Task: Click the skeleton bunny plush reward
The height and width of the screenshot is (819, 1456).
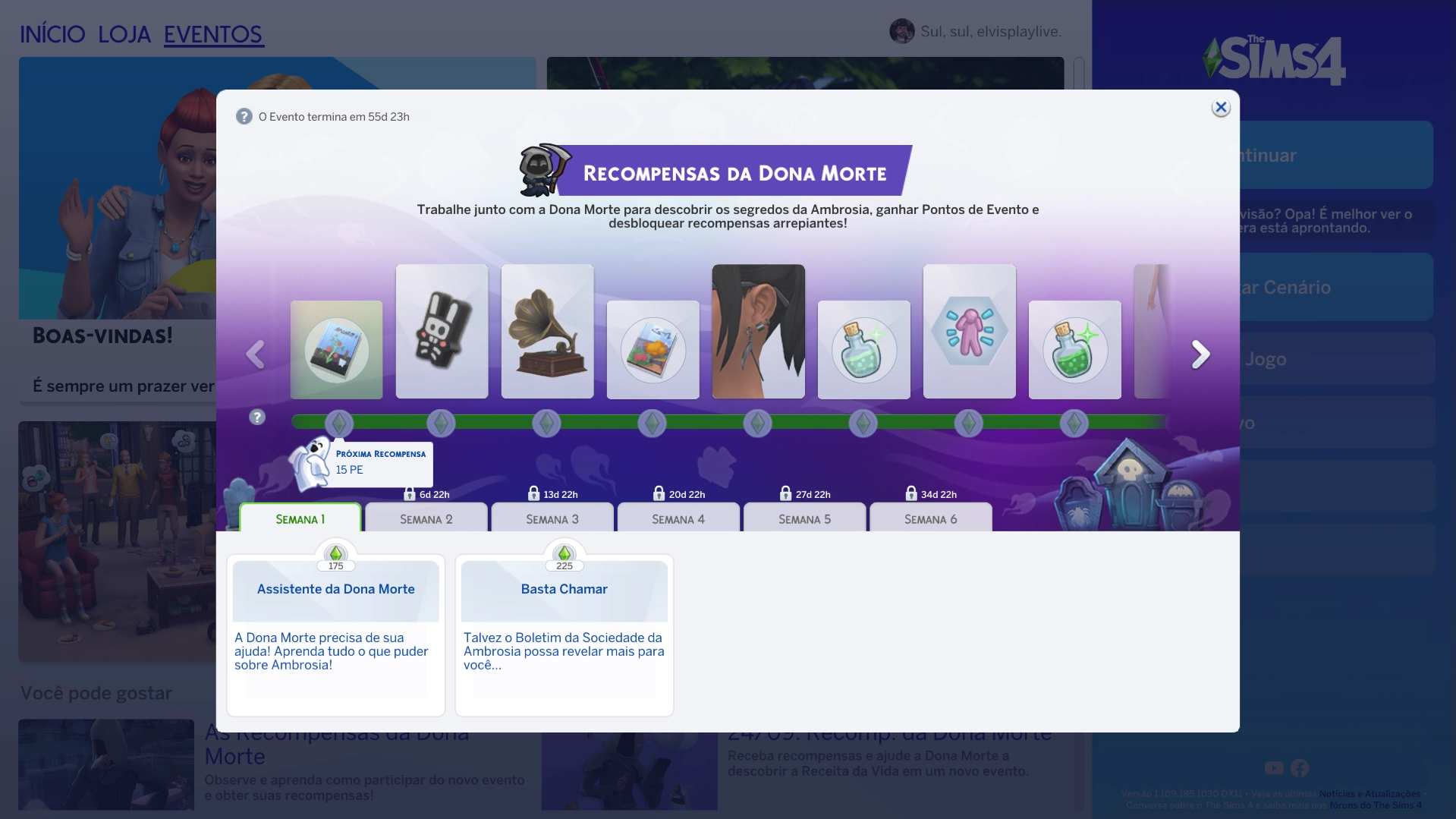Action: click(x=442, y=332)
